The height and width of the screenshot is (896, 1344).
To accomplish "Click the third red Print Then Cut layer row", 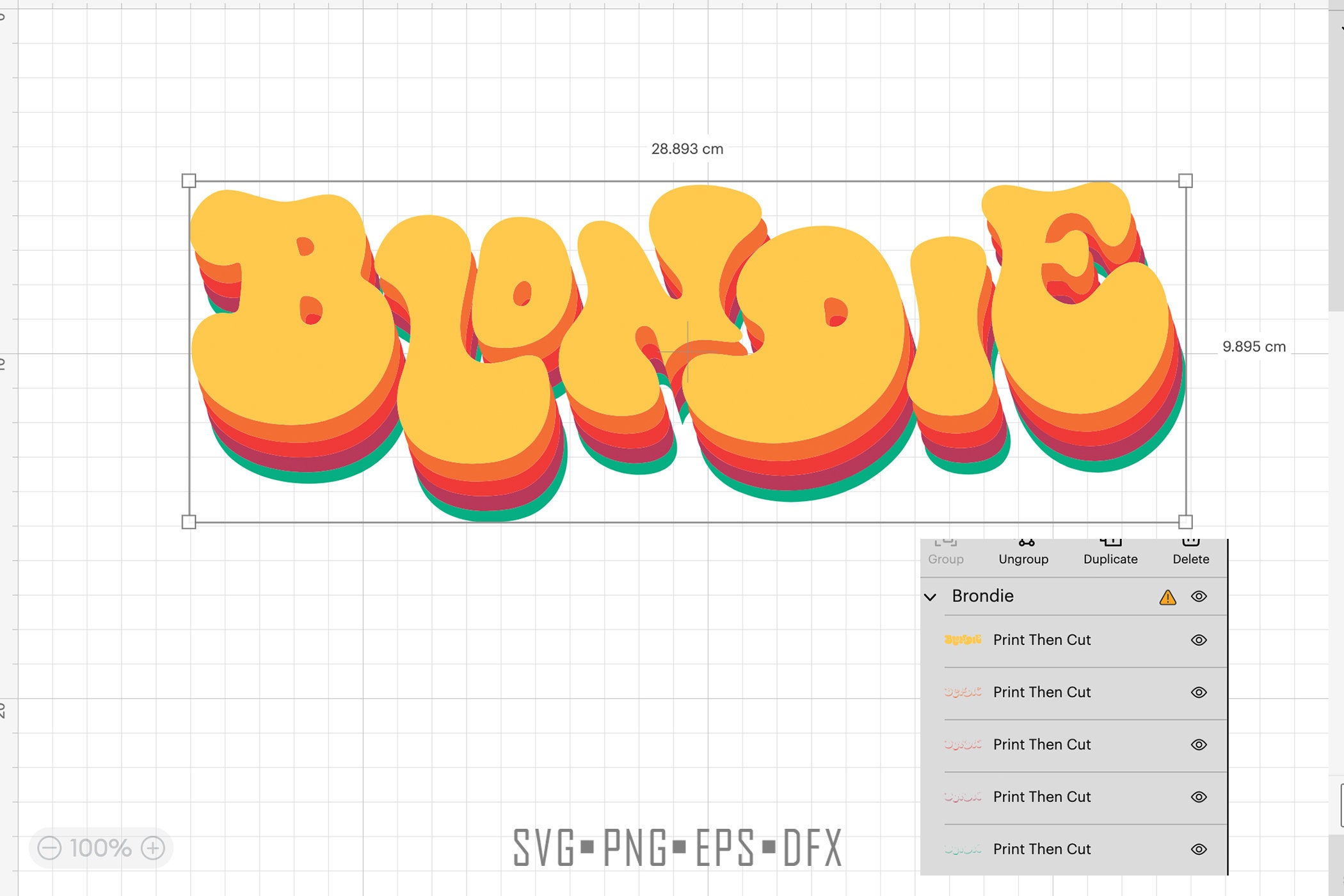I will tap(1043, 744).
